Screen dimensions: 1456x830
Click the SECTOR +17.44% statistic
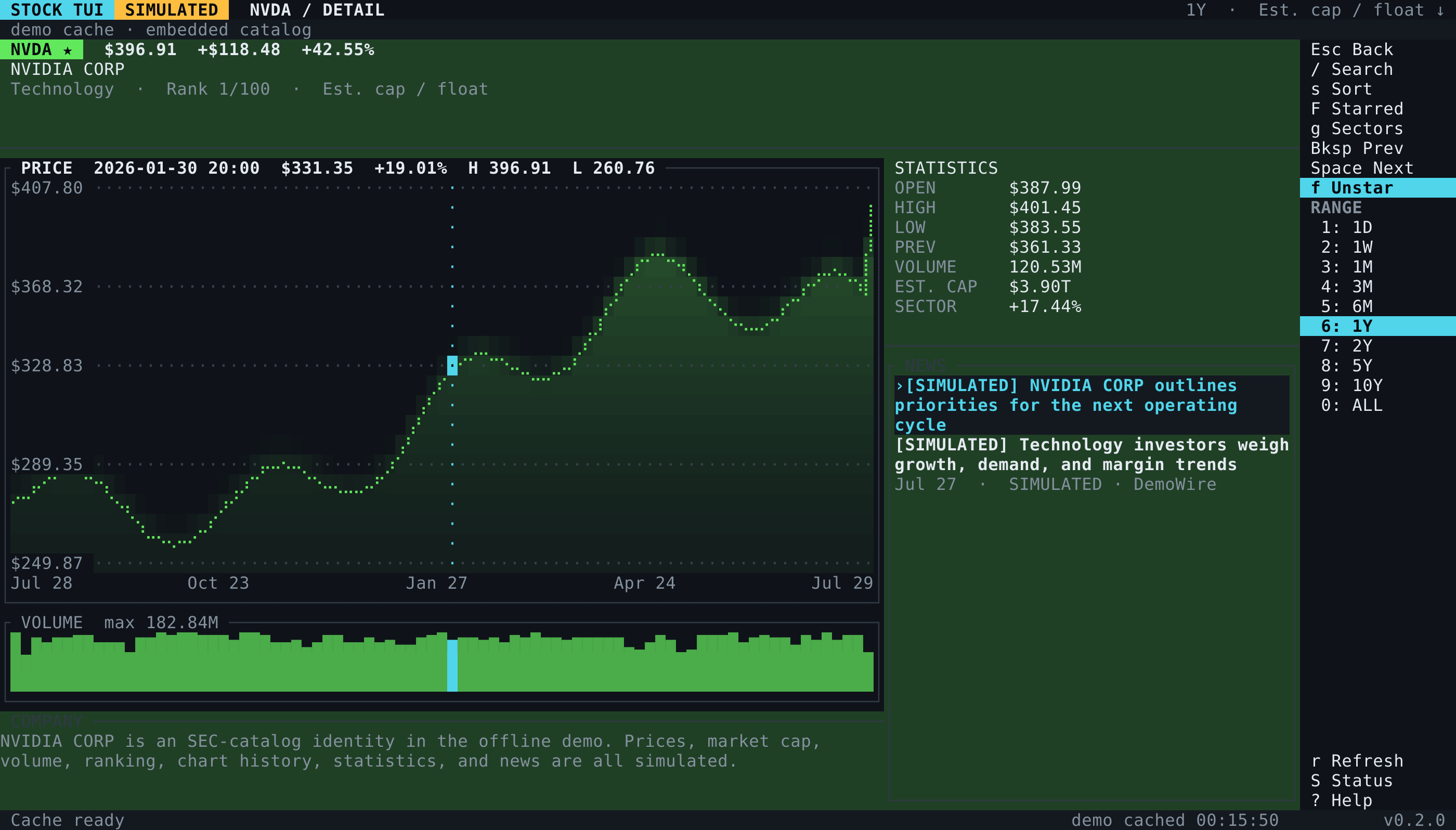pyautogui.click(x=987, y=306)
